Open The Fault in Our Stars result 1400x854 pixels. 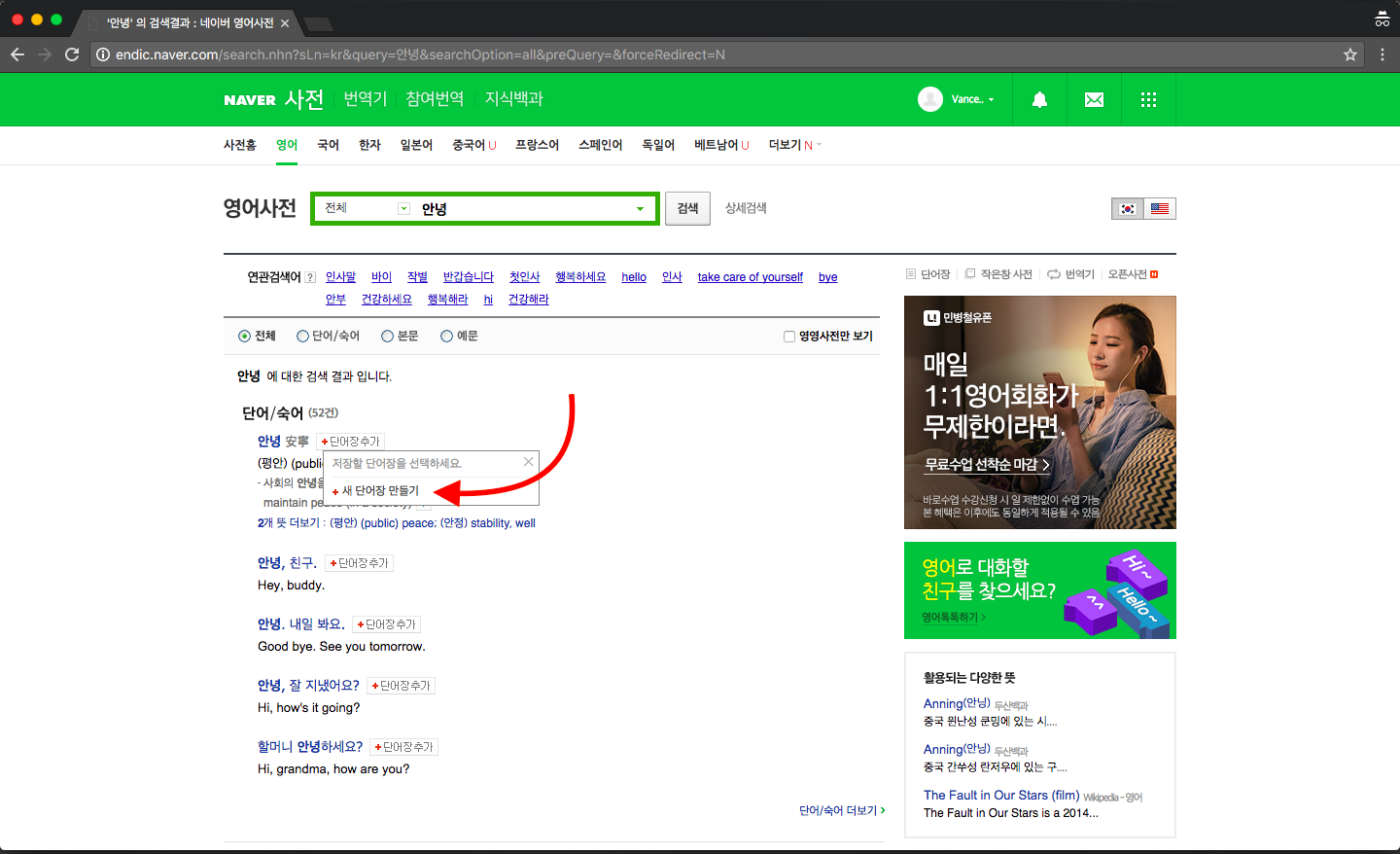pos(1001,796)
